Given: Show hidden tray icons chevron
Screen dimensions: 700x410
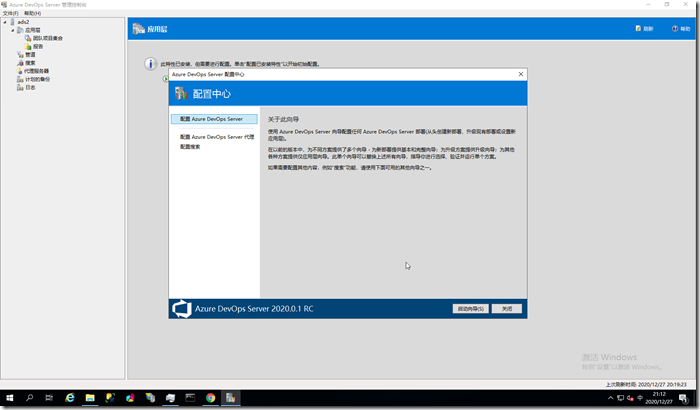Looking at the screenshot, I should pyautogui.click(x=610, y=397).
